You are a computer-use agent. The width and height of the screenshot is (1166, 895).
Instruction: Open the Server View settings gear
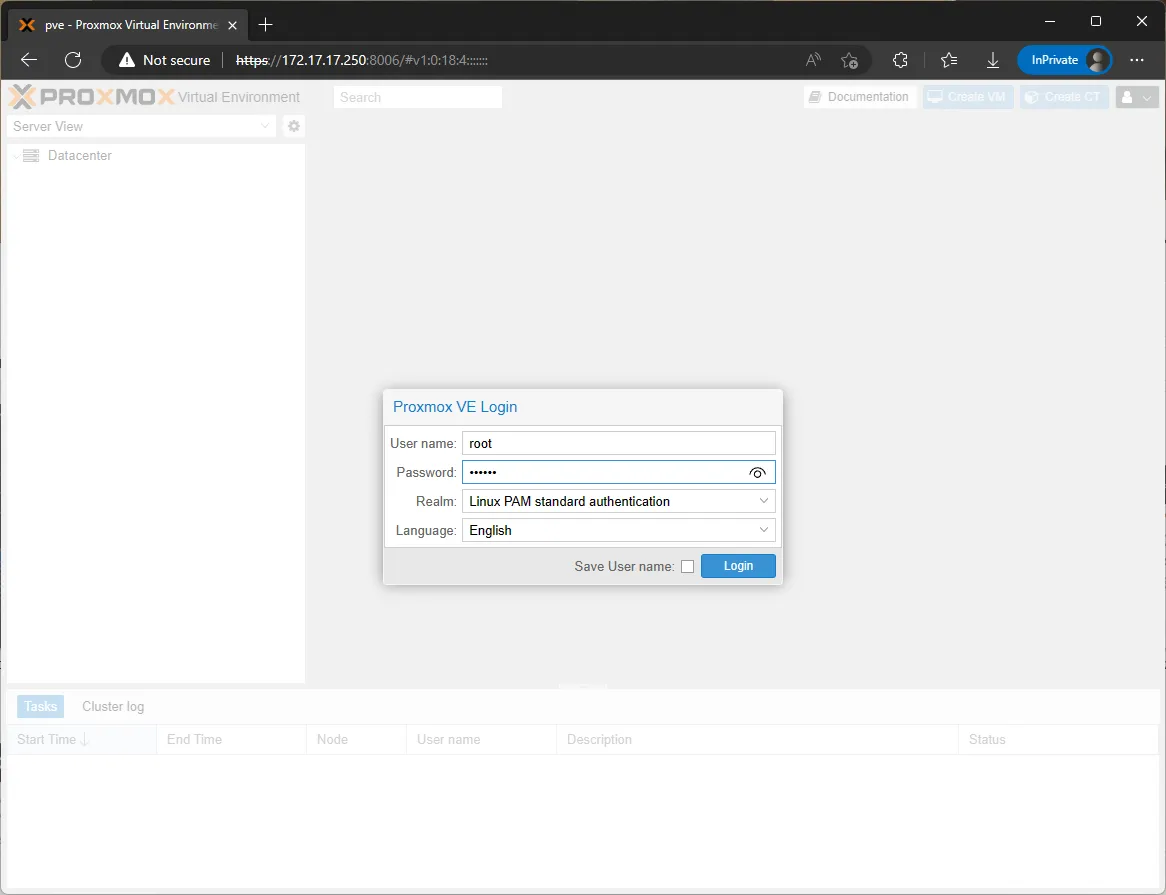[x=293, y=126]
